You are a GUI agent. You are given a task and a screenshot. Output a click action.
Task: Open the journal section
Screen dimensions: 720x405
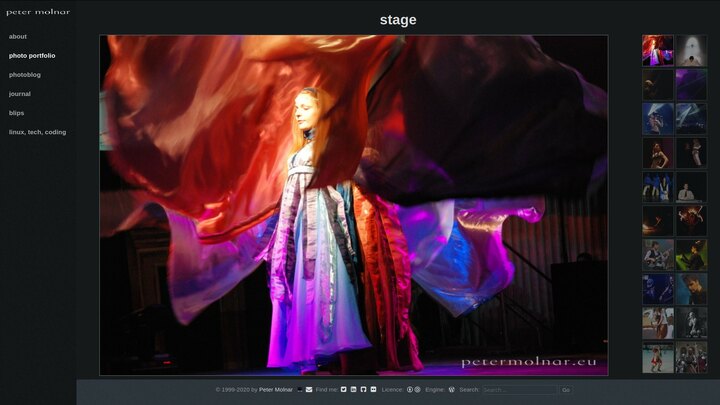20,94
